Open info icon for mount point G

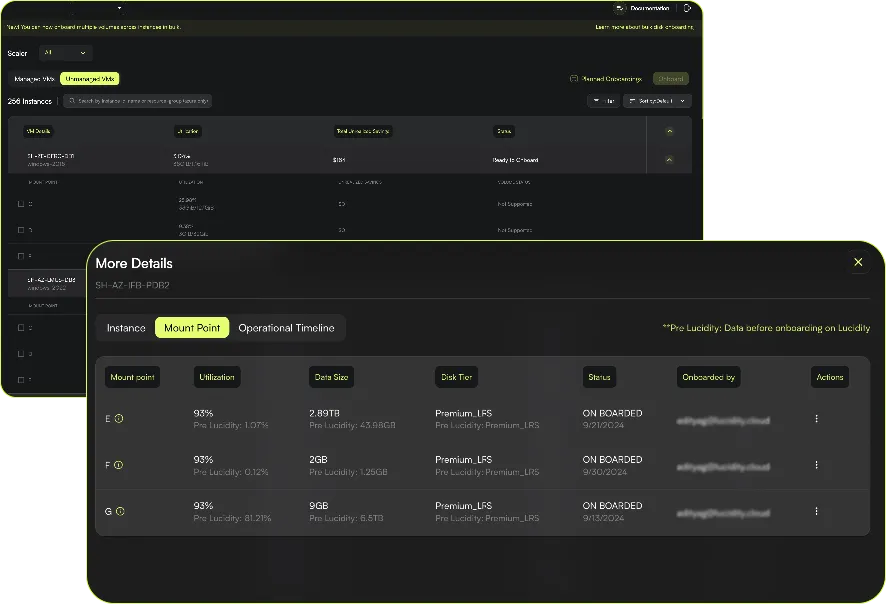pos(120,511)
